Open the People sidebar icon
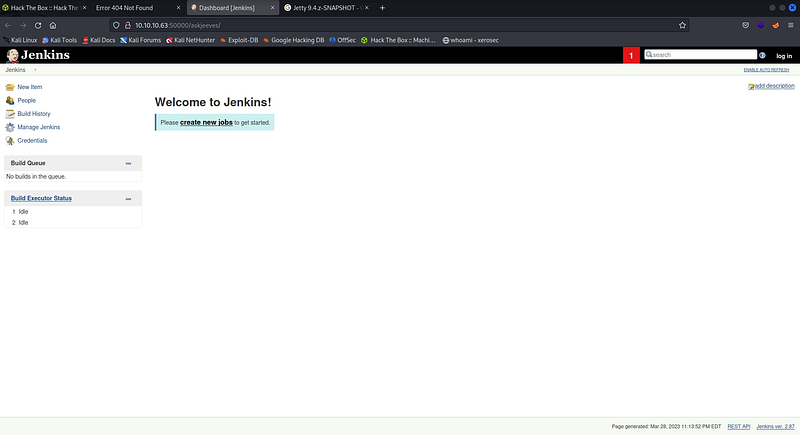The width and height of the screenshot is (800, 435). click(10, 100)
